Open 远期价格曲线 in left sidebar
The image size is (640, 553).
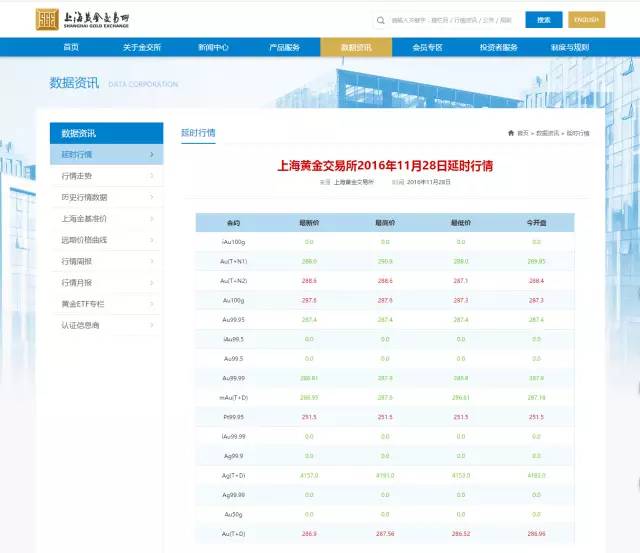pyautogui.click(x=107, y=240)
